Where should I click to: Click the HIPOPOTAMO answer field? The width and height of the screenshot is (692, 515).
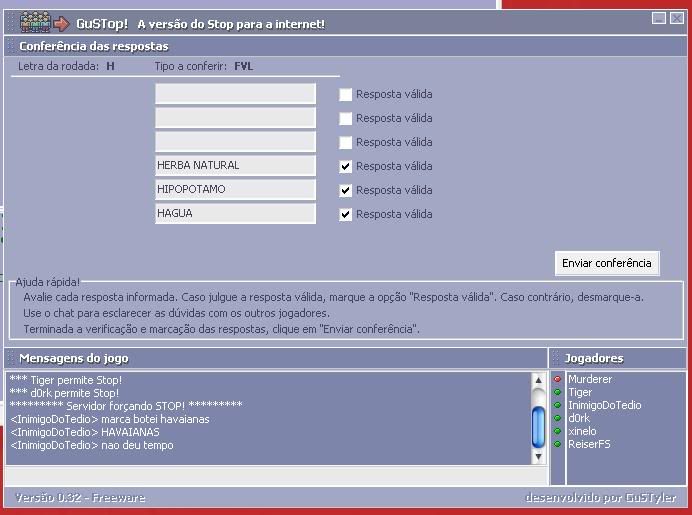pos(235,189)
